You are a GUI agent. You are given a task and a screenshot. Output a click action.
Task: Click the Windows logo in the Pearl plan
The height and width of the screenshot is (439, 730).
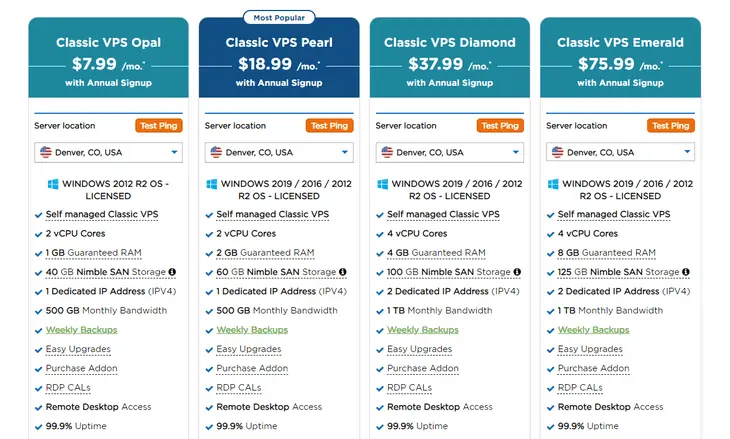pos(211,185)
